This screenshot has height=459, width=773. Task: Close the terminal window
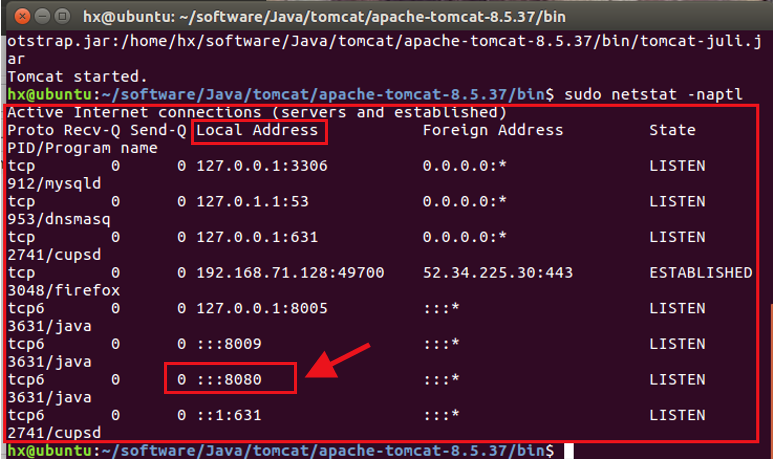pyautogui.click(x=22, y=16)
